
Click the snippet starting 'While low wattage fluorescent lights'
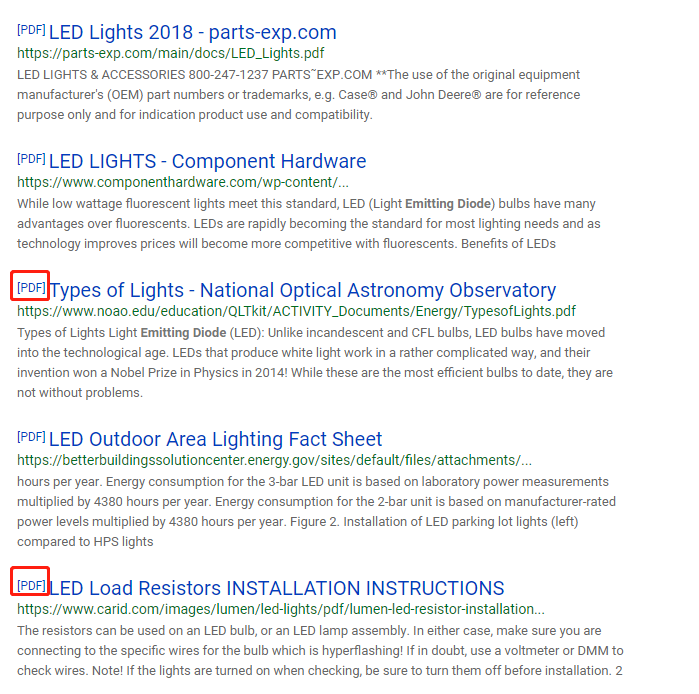308,224
